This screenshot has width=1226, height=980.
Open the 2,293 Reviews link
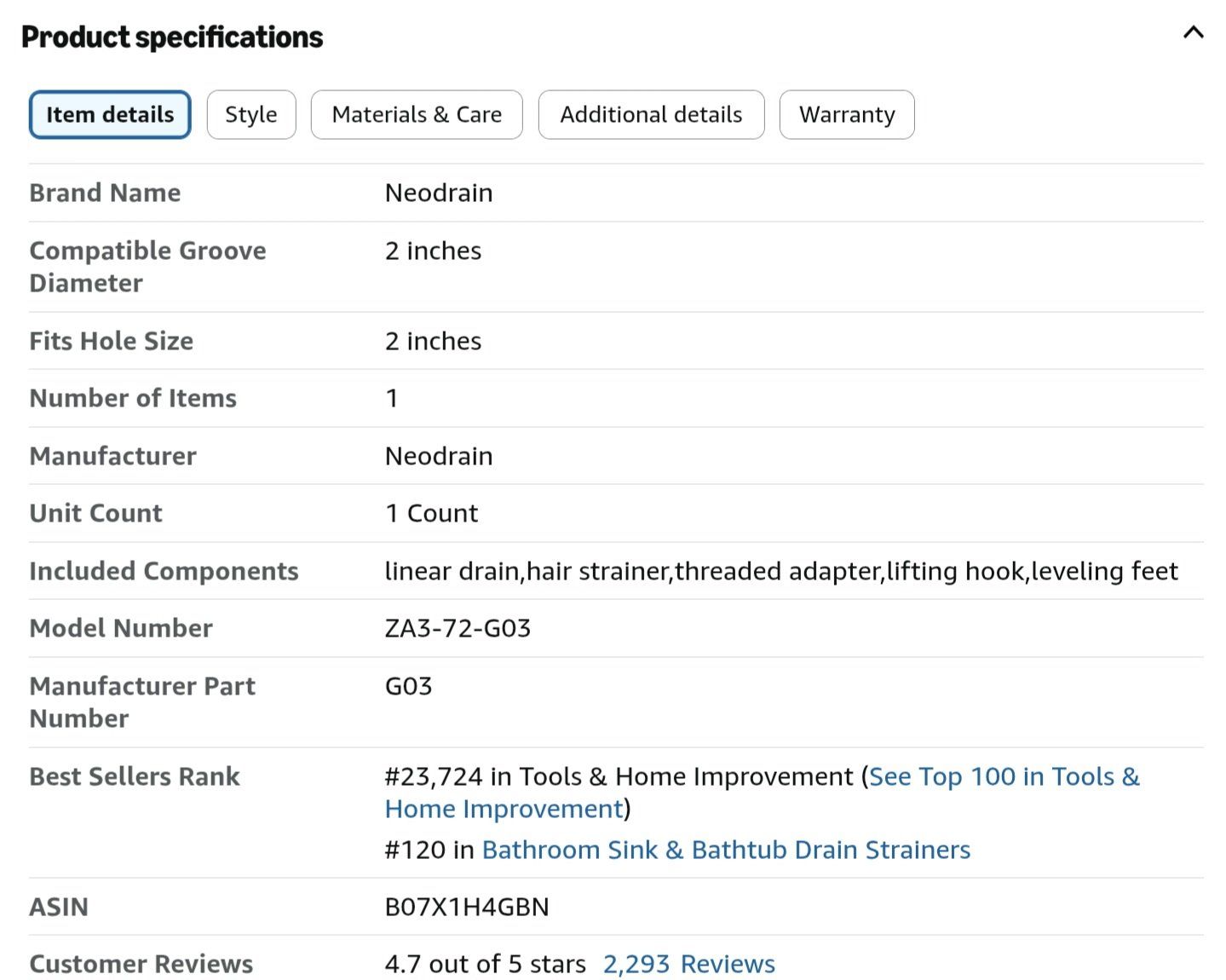[x=688, y=964]
